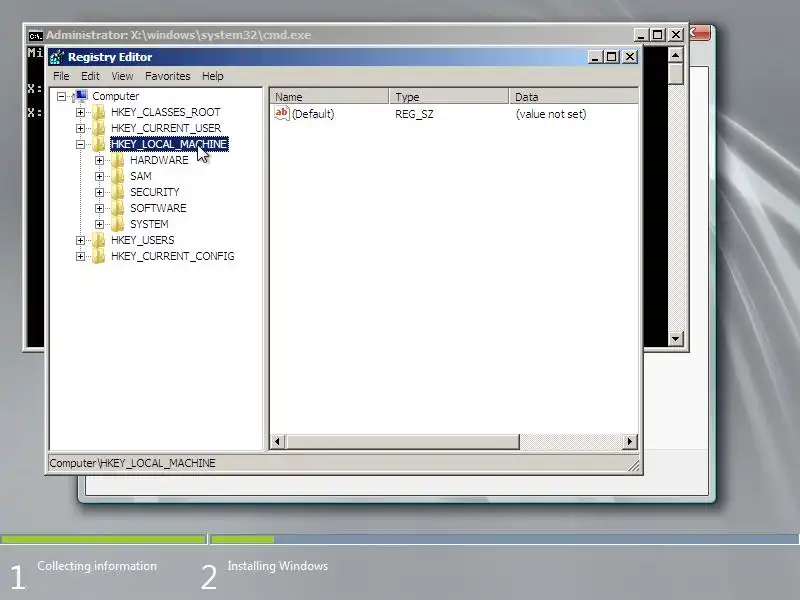Click the cmd.exe window scroll-down arrow
800x600 pixels.
pos(676,338)
